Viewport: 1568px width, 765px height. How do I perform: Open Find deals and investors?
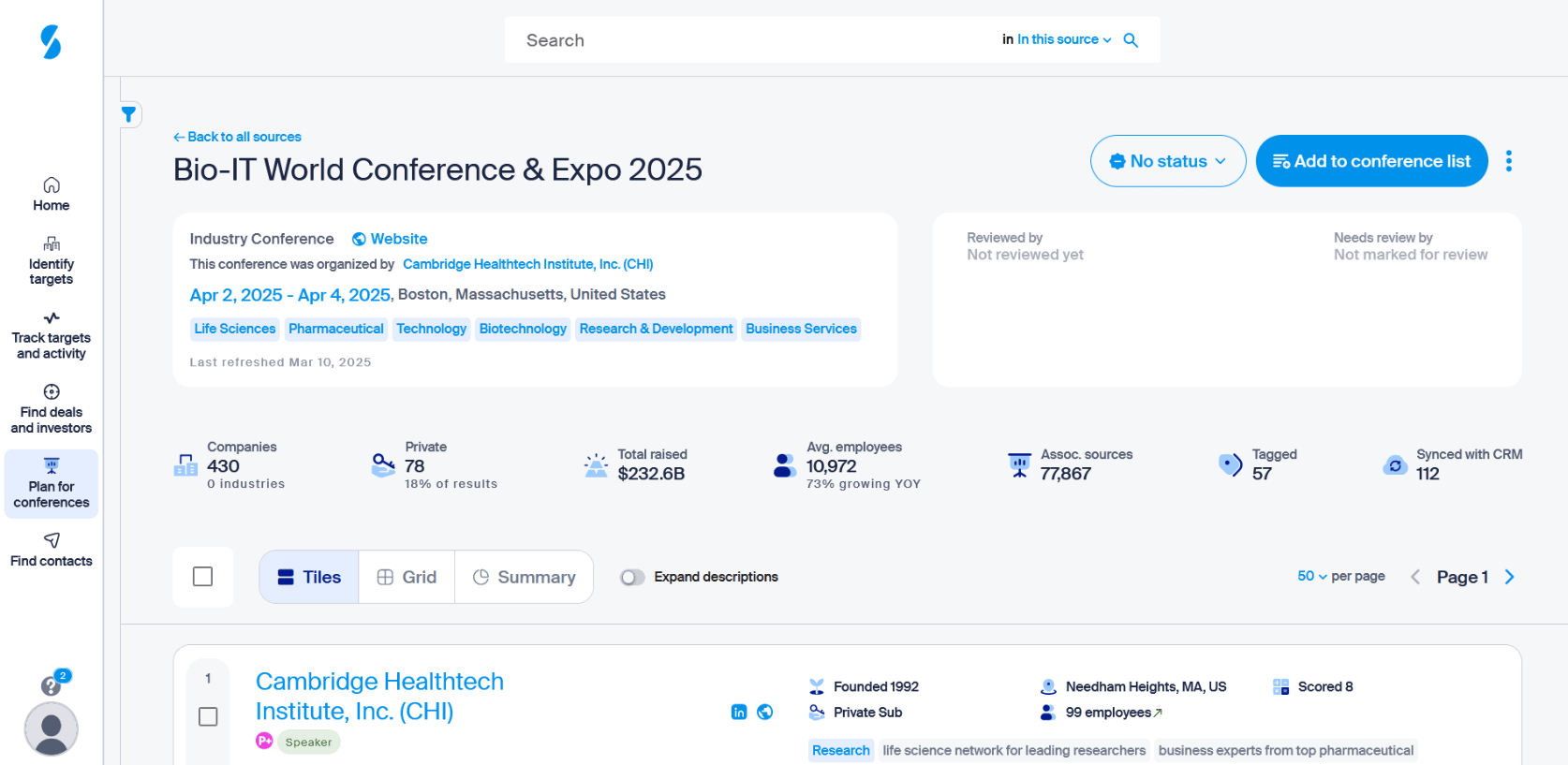52,410
